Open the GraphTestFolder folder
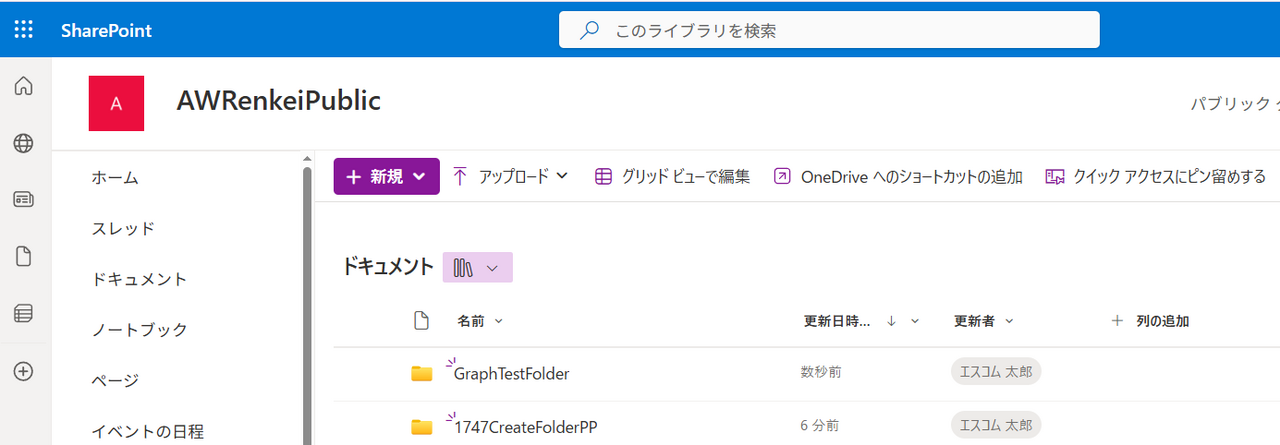 click(x=511, y=374)
